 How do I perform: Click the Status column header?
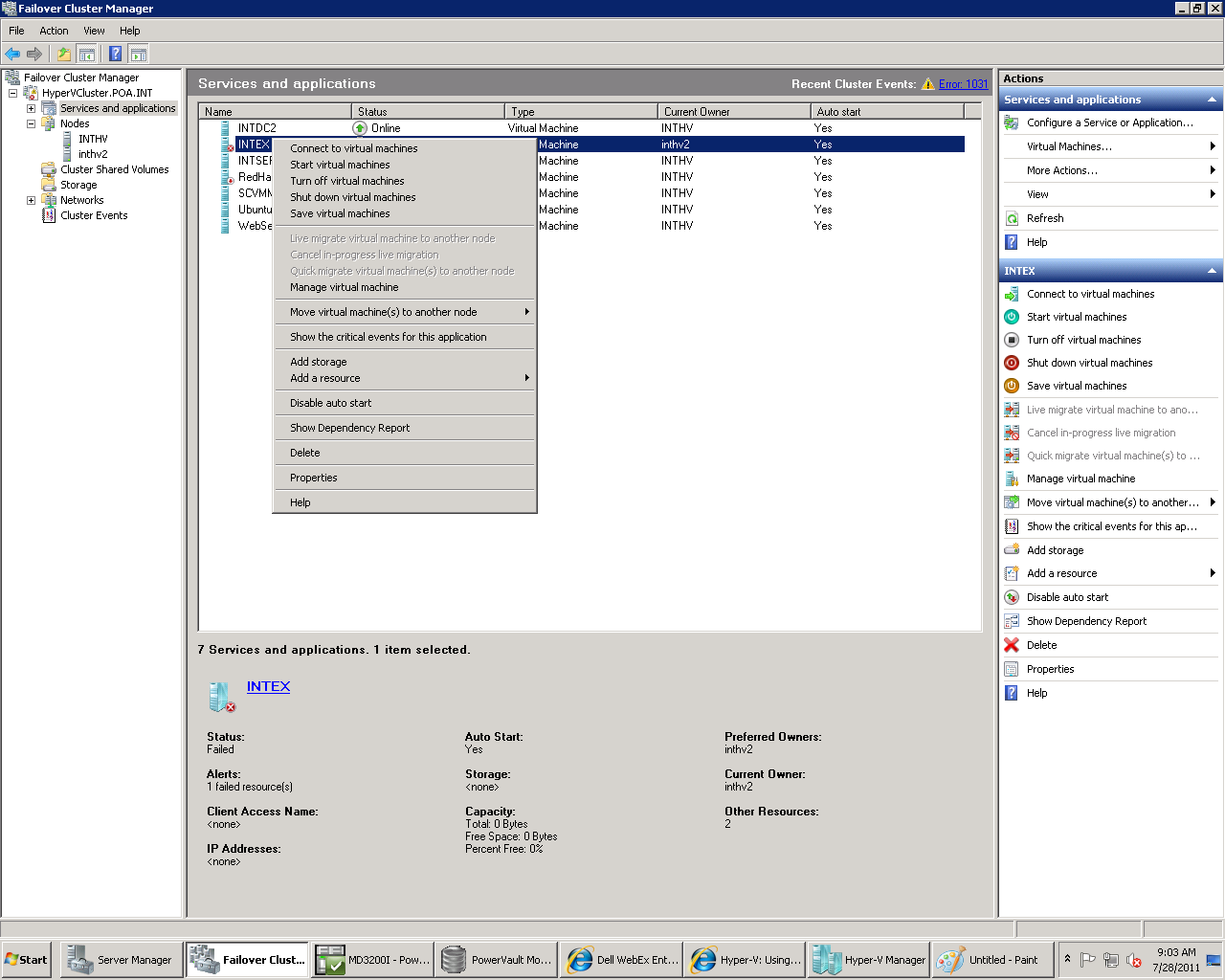pyautogui.click(x=428, y=112)
